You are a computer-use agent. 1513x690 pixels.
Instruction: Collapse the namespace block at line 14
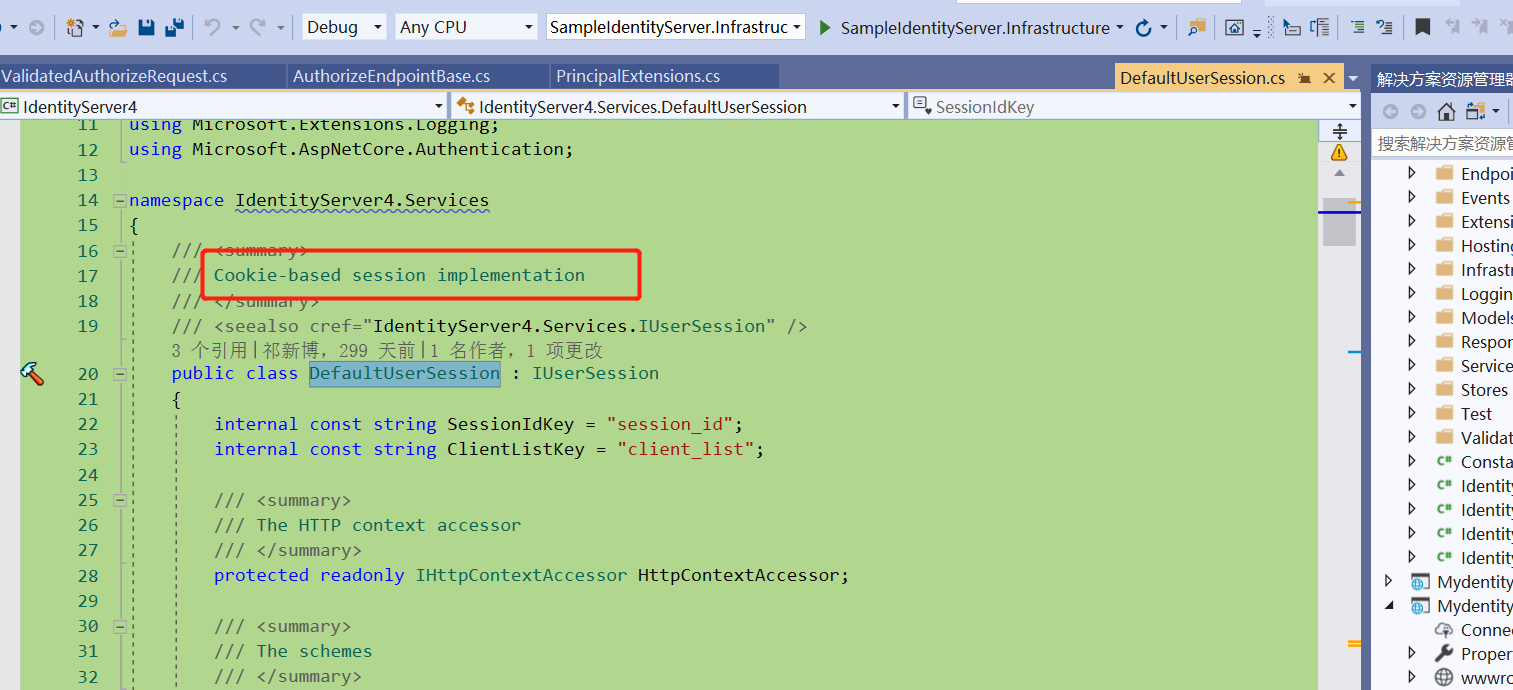tap(120, 200)
